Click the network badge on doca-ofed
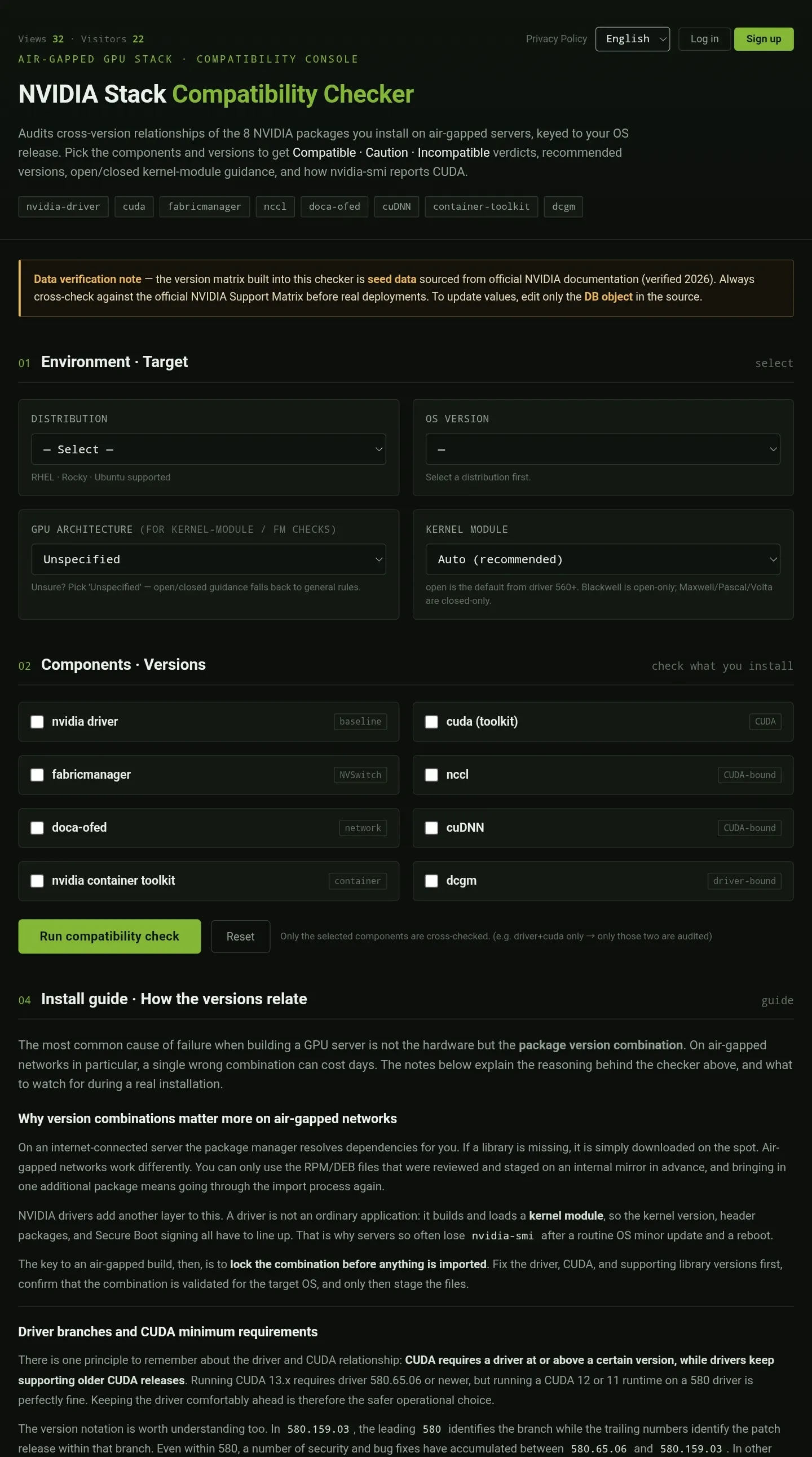This screenshot has width=812, height=1457. (x=363, y=828)
